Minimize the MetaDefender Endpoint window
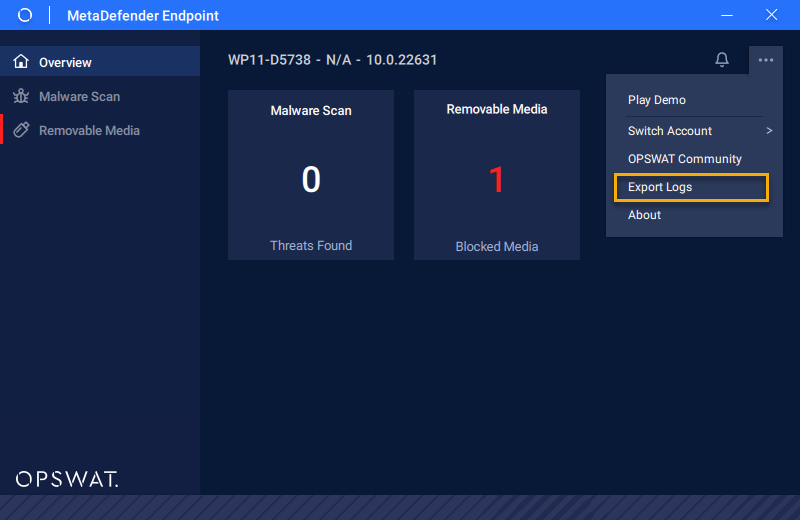 727,15
